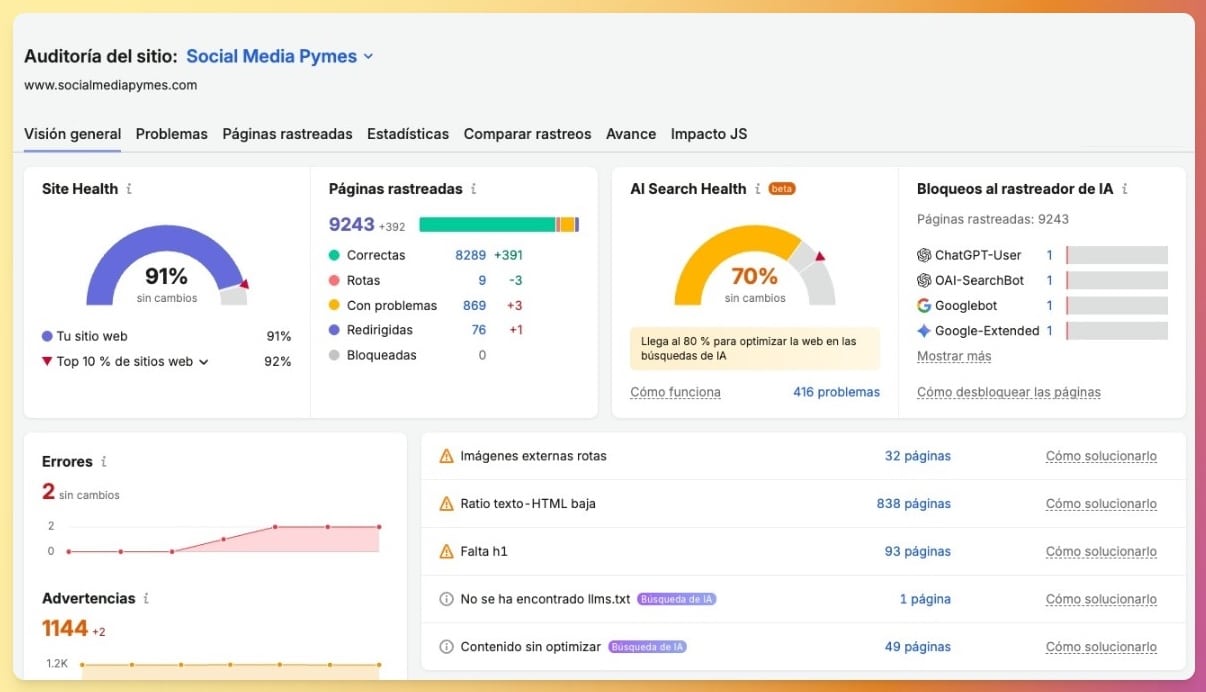Click Cómo solucionarlo for llms.txt row
The image size is (1206, 692).
1101,600
